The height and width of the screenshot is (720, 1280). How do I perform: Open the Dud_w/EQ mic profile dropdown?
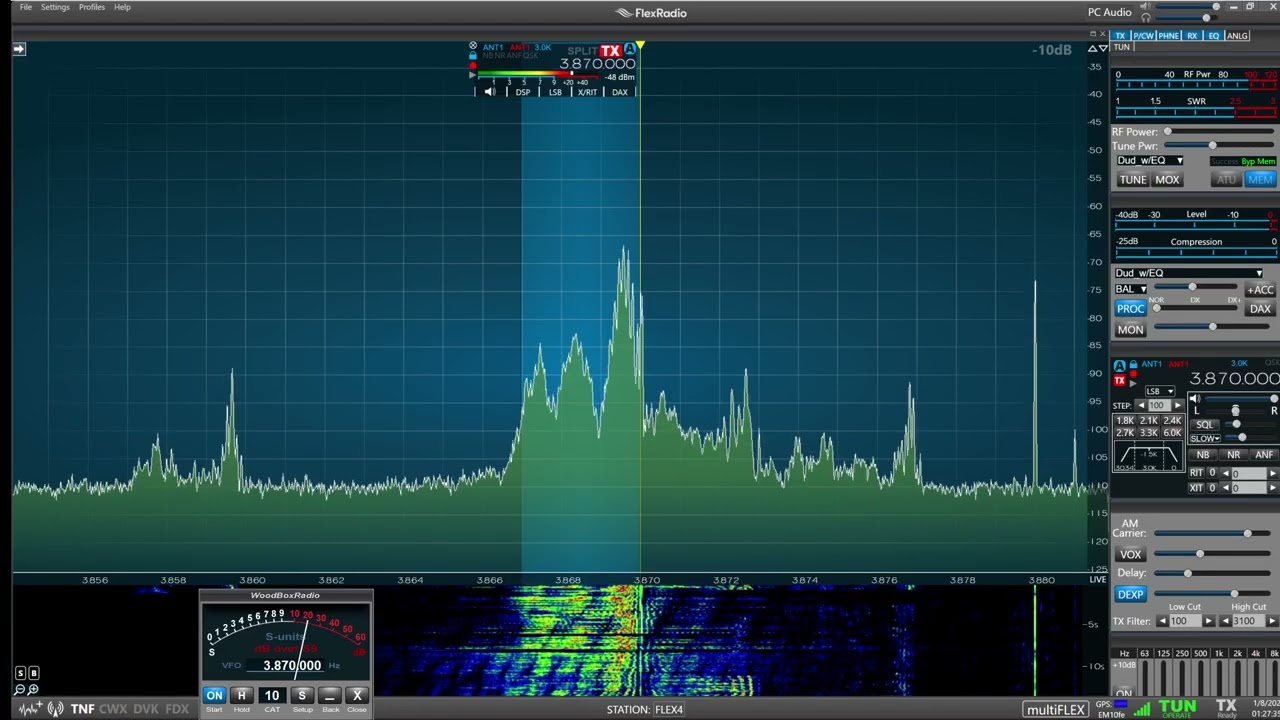click(x=1189, y=273)
